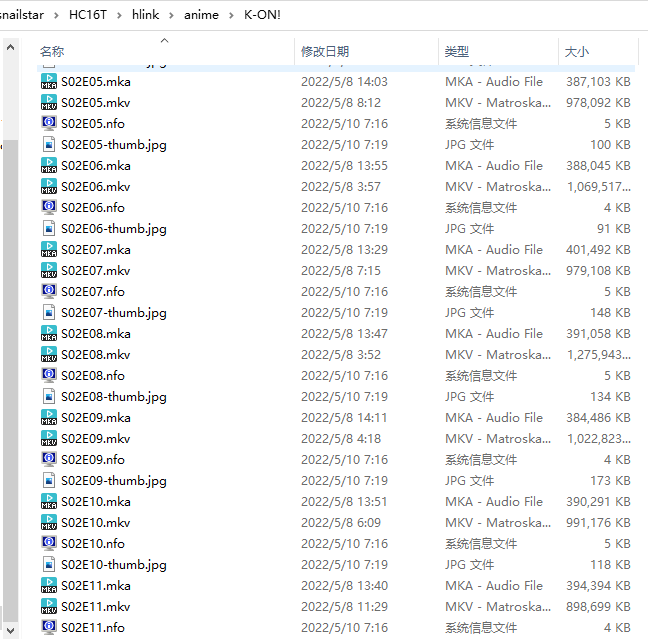
Task: Go to the hlink folder in breadcrumb
Action: [145, 15]
